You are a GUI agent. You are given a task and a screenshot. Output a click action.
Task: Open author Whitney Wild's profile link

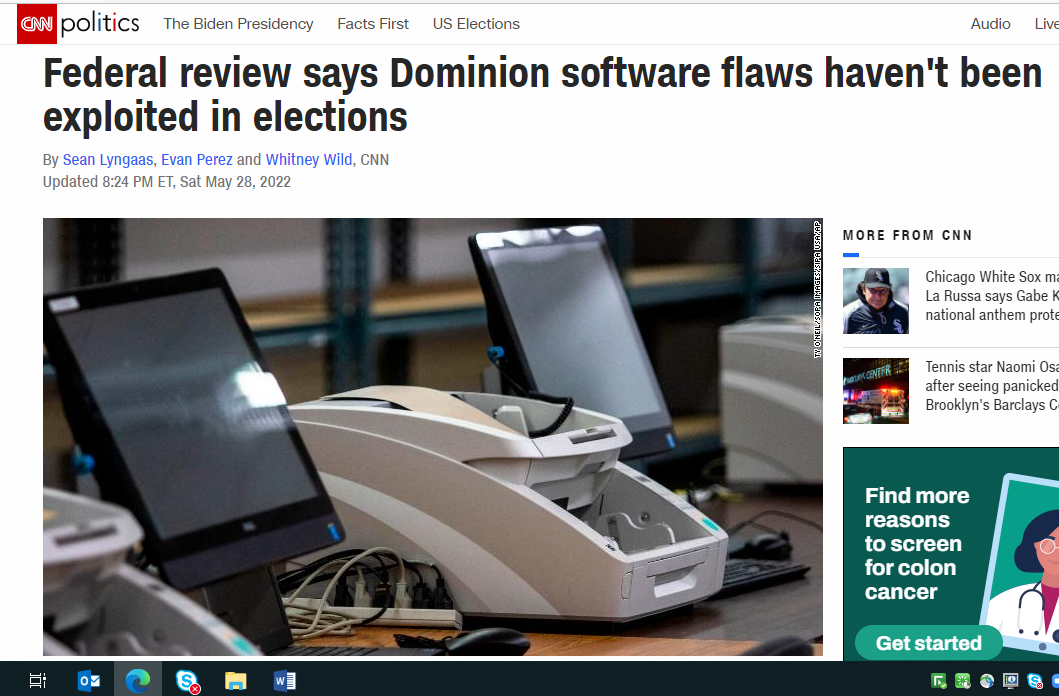[x=309, y=160]
